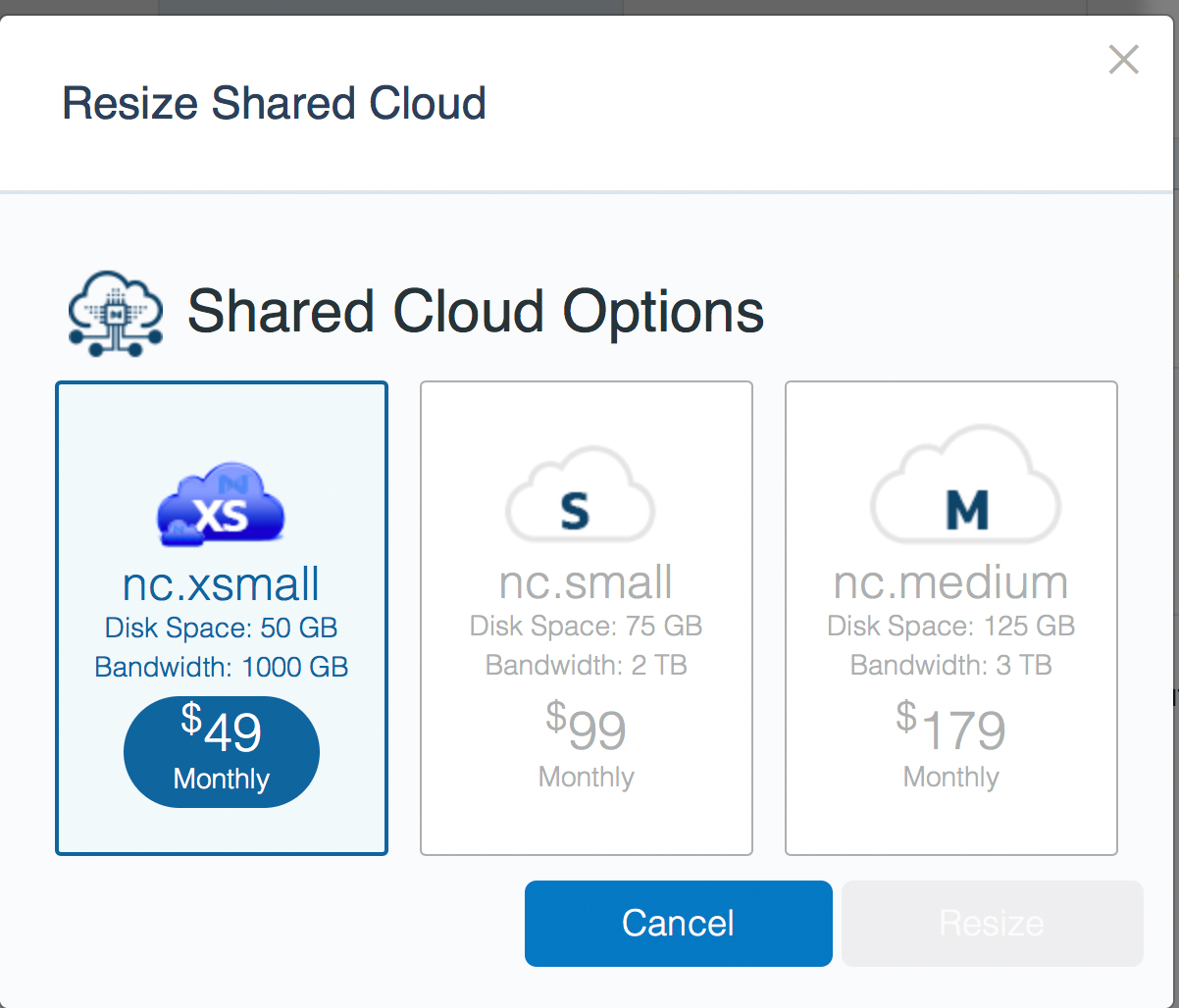The height and width of the screenshot is (1008, 1179).
Task: Click the Cancel button
Action: pos(678,923)
